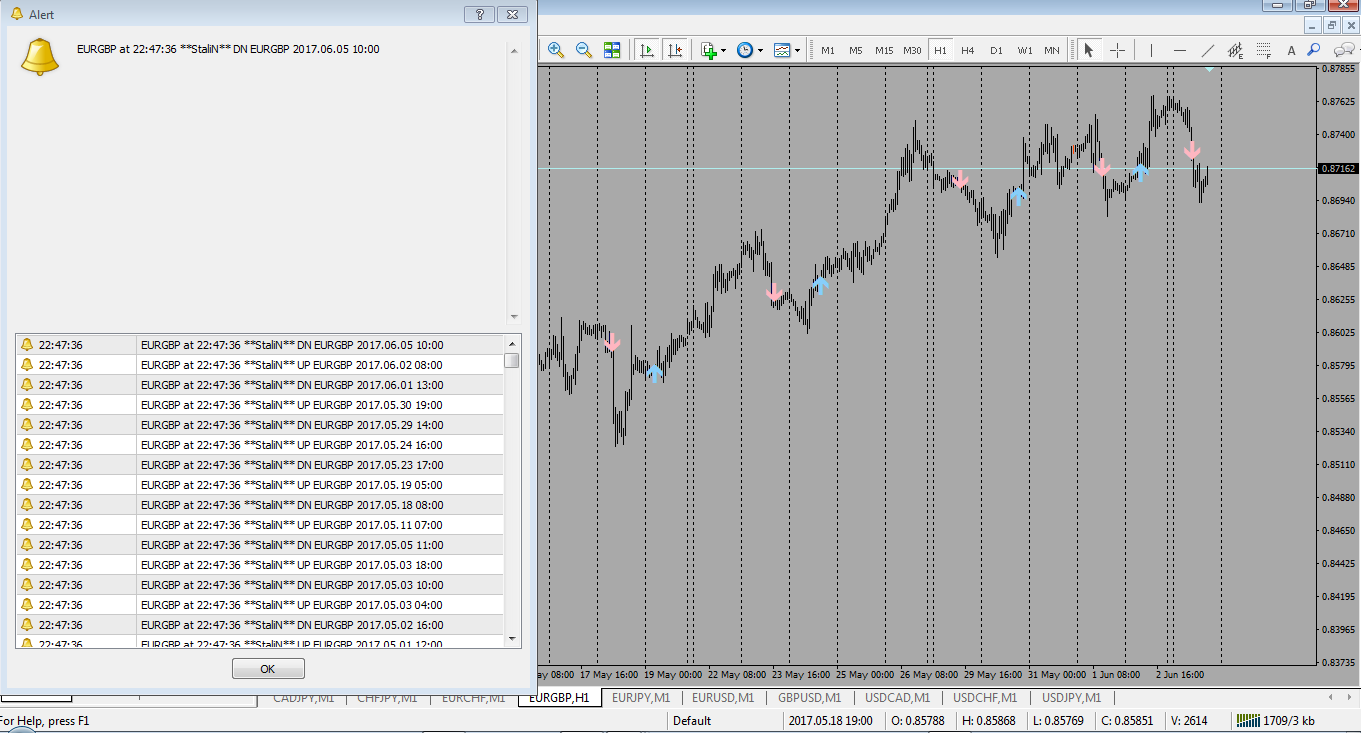Toggle the chart shift icon
The width and height of the screenshot is (1372, 740).
tap(675, 50)
